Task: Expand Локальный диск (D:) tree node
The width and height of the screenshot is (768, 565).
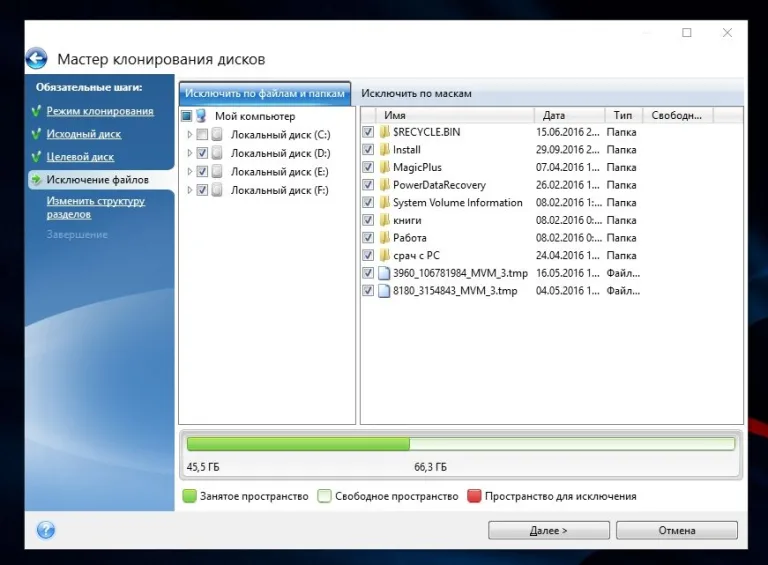Action: [190, 153]
